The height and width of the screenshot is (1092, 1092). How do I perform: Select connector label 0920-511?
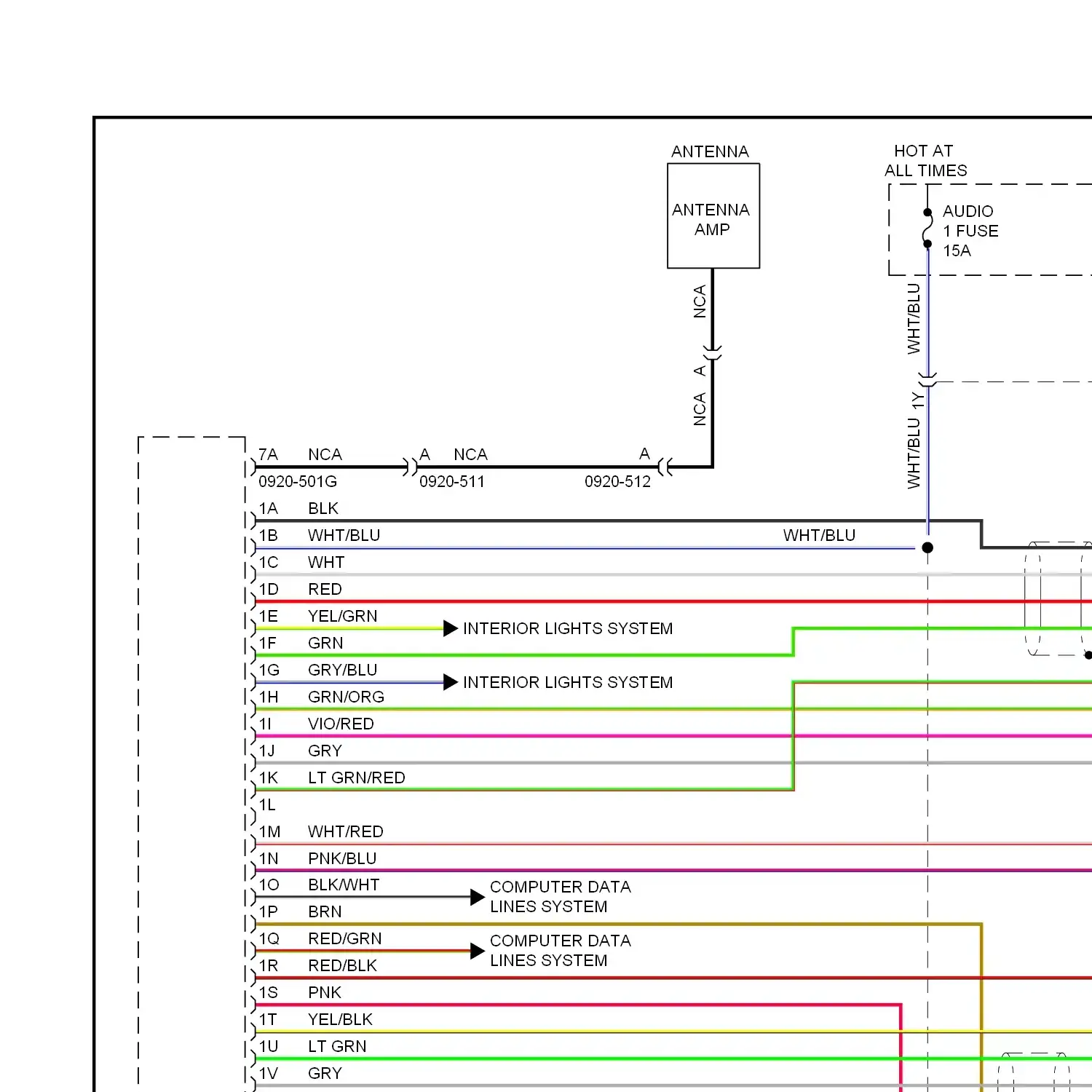pyautogui.click(x=452, y=481)
